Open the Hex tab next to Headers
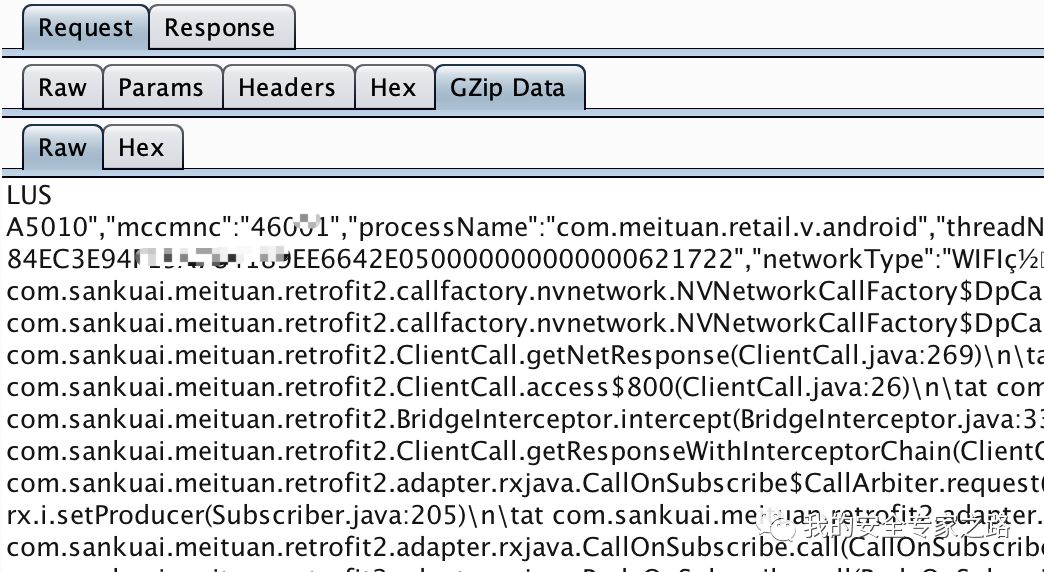Viewport: 1044px width, 572px height. pyautogui.click(x=393, y=87)
